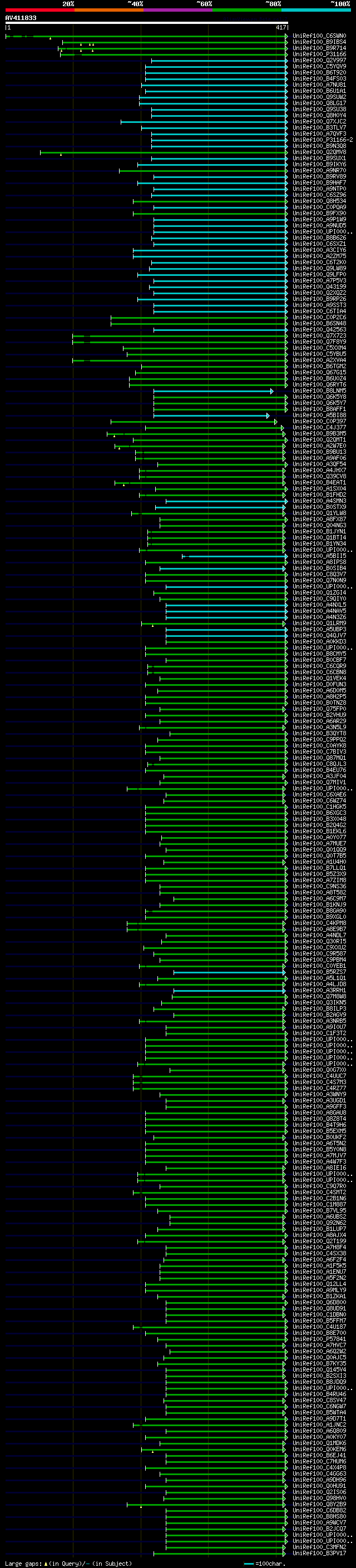
Task: Click the cyan alignment bar for Q7XJC2
Action: coord(205,122)
